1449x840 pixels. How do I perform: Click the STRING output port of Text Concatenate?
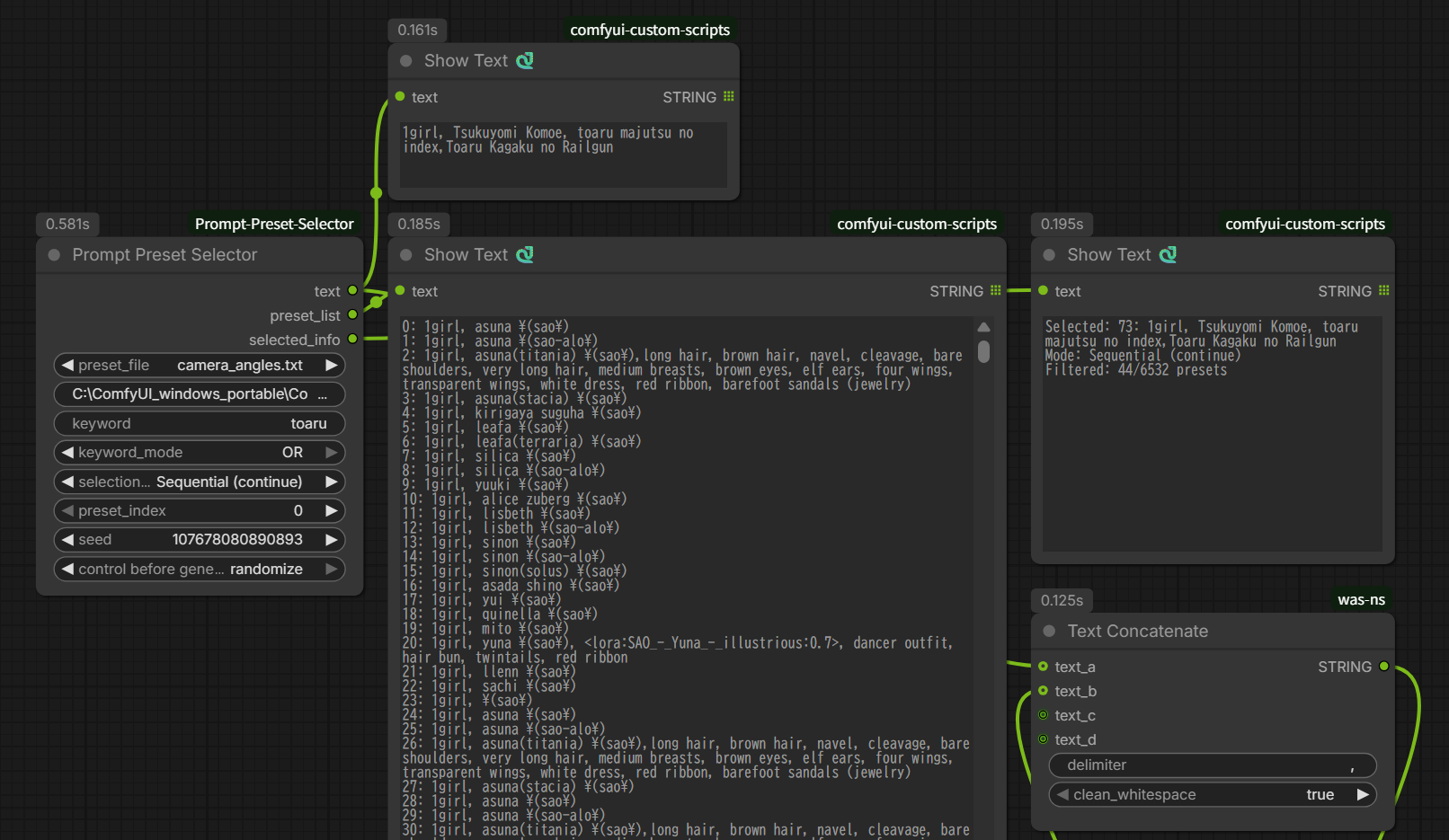pyautogui.click(x=1384, y=666)
